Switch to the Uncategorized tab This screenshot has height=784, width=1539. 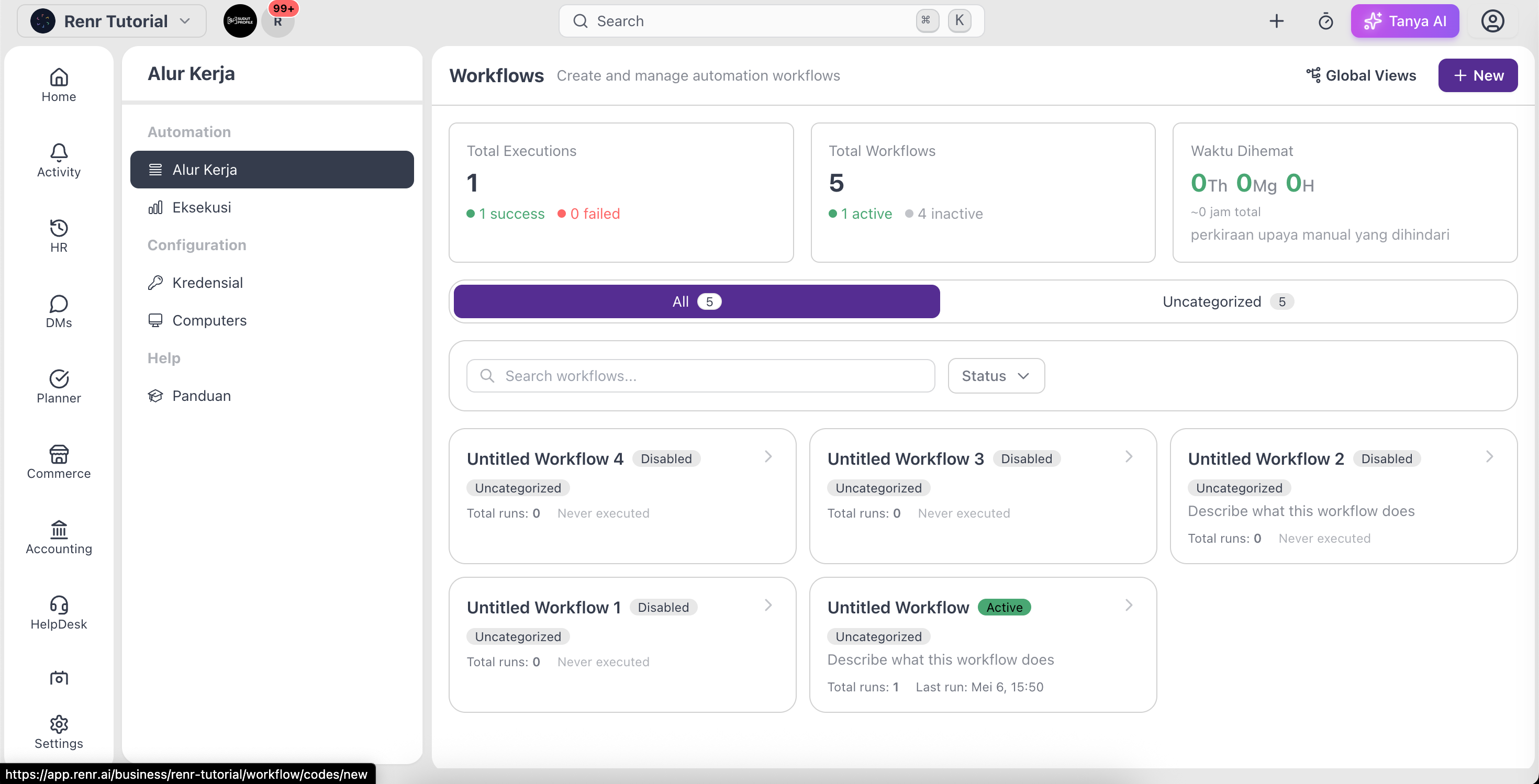(x=1228, y=301)
